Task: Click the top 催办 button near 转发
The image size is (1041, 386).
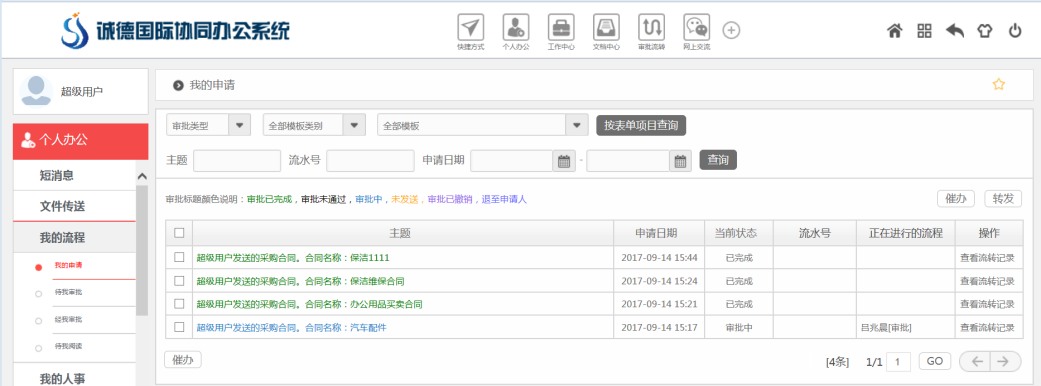Action: coord(955,199)
